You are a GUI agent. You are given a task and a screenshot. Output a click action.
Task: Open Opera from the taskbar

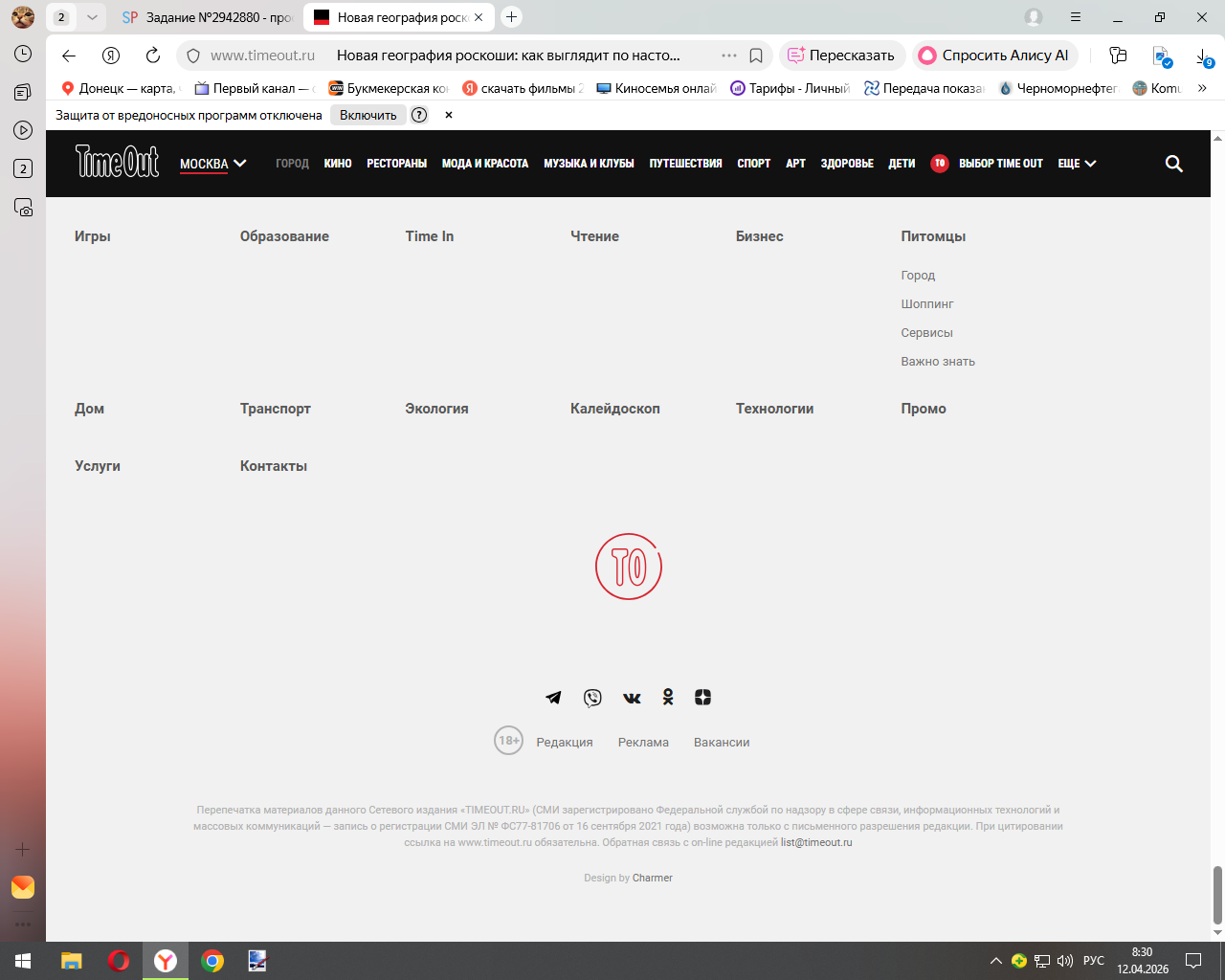[x=119, y=961]
